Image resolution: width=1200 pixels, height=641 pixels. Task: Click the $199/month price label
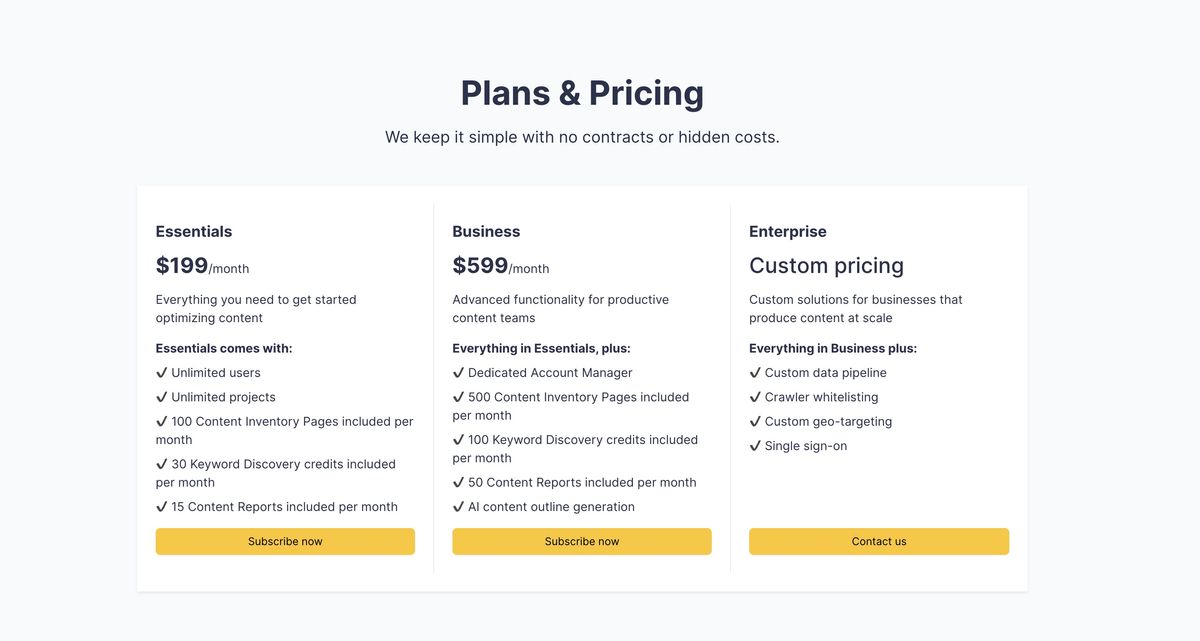(201, 265)
